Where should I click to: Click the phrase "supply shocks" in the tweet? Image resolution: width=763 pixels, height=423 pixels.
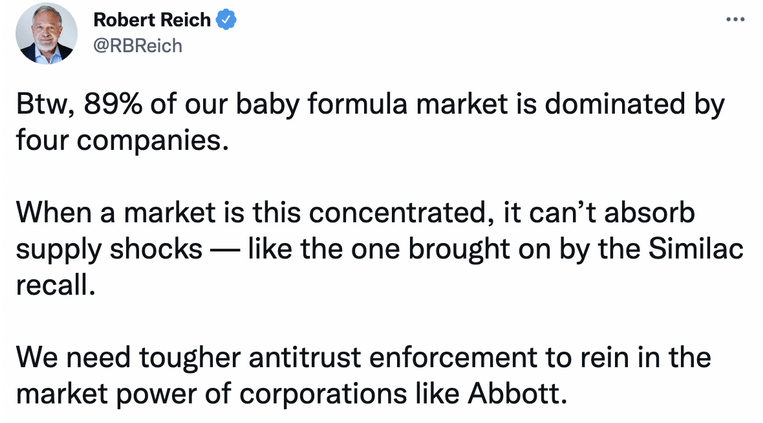click(109, 250)
